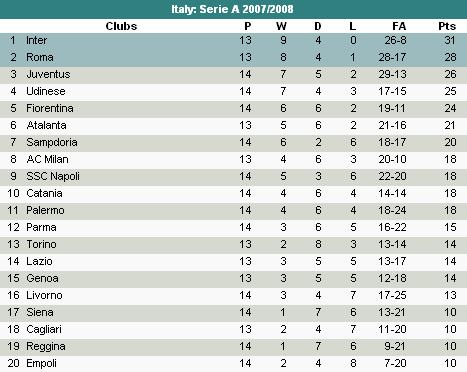The height and width of the screenshot is (372, 467).
Task: Select Livorno in the table
Action: (44, 295)
